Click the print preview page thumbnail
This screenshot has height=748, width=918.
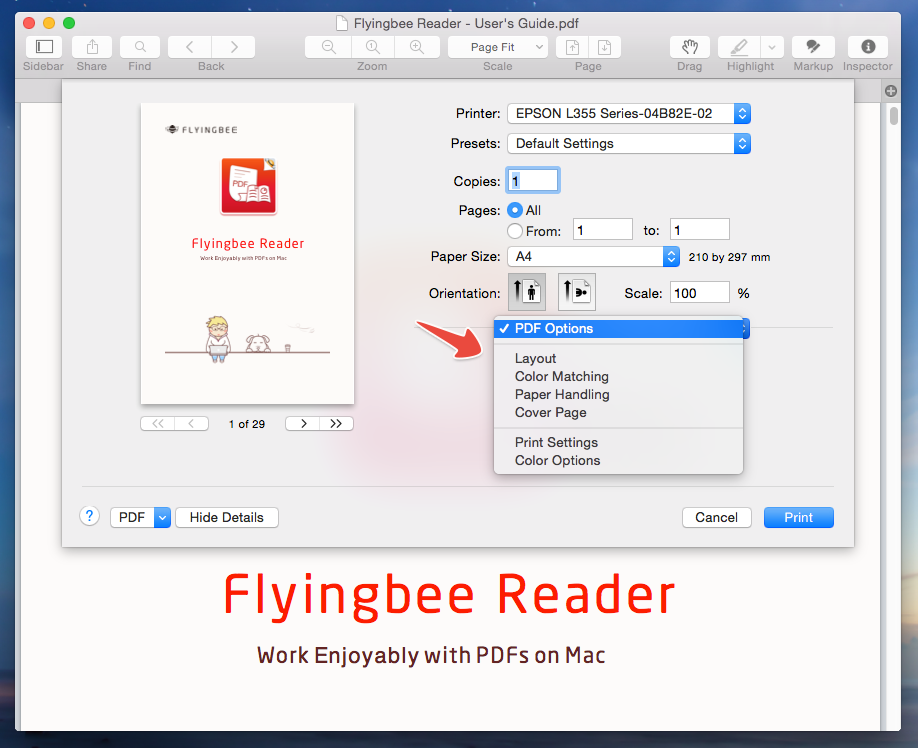coord(248,253)
